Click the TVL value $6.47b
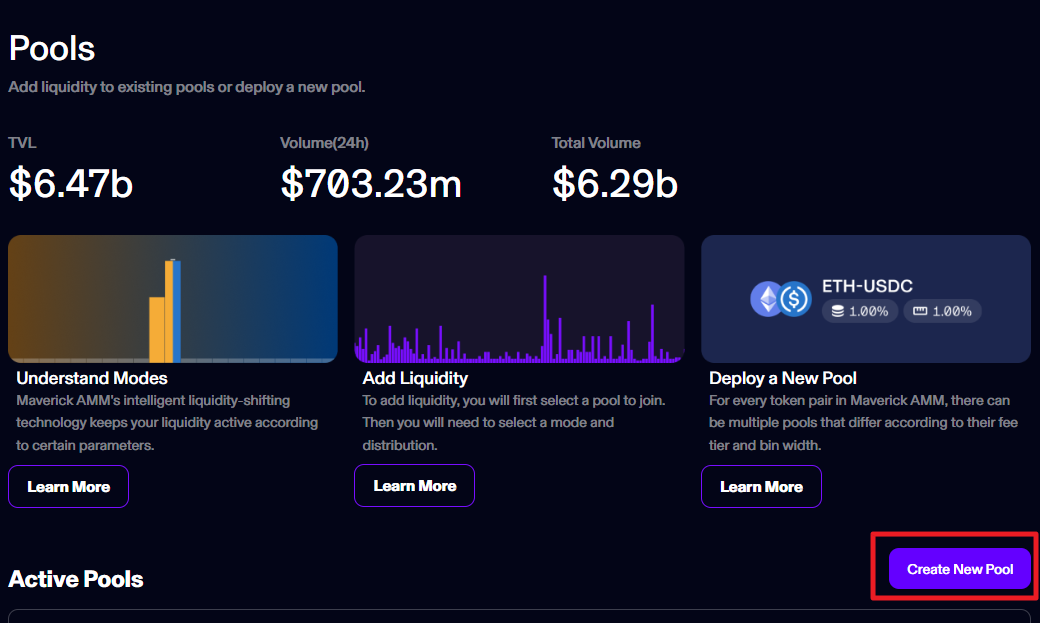The width and height of the screenshot is (1040, 623). [71, 184]
